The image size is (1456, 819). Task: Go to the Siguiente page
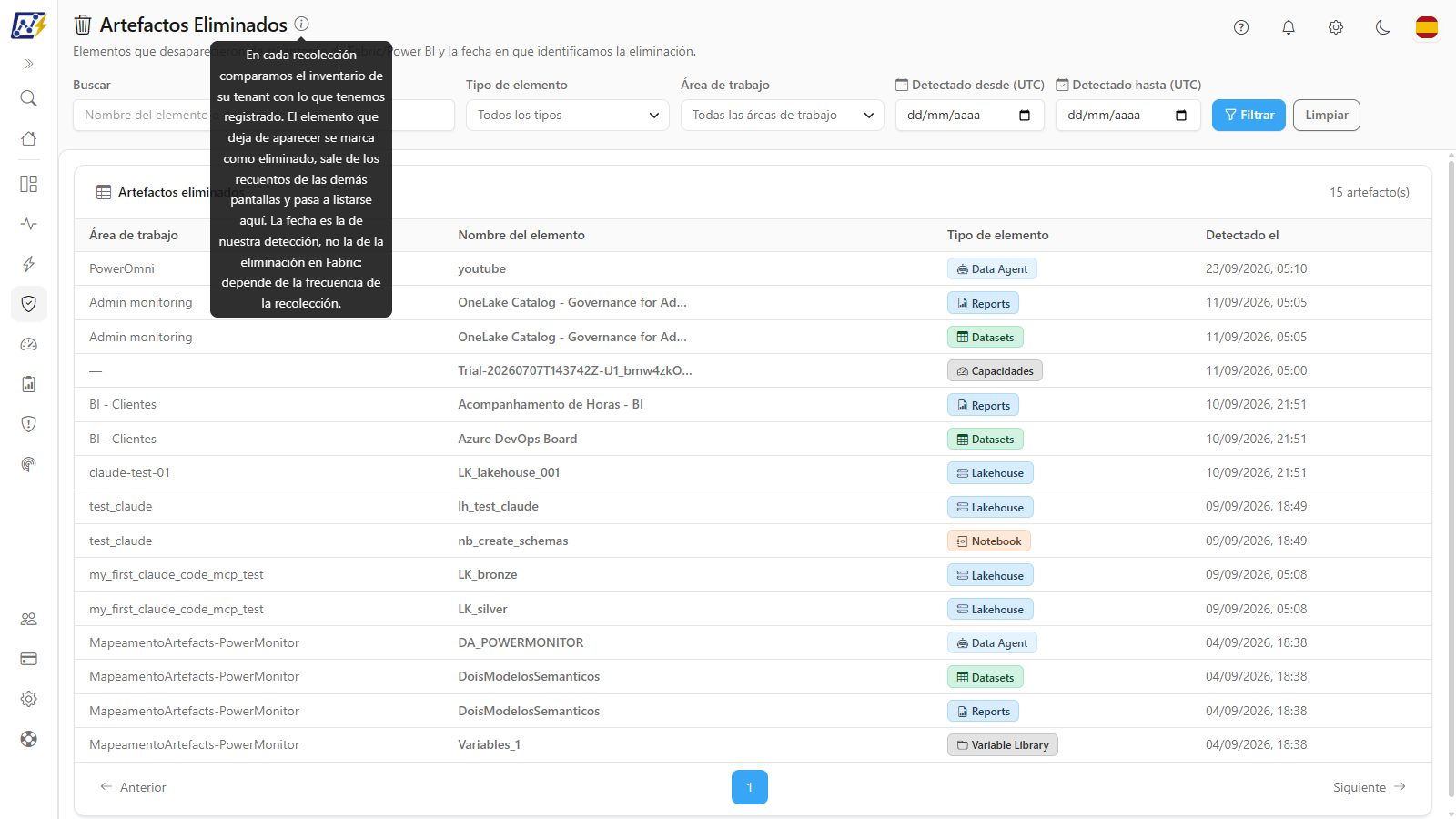[1370, 787]
